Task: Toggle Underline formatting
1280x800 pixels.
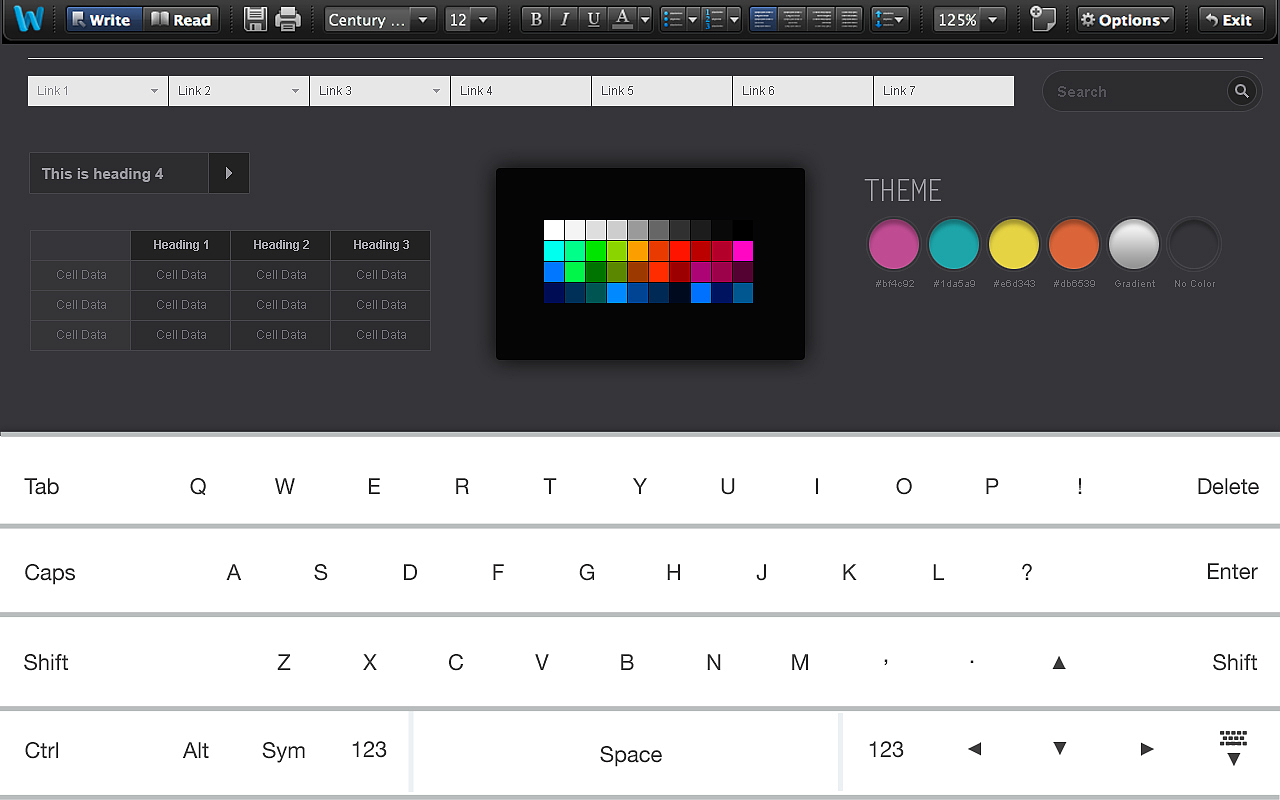Action: click(594, 19)
